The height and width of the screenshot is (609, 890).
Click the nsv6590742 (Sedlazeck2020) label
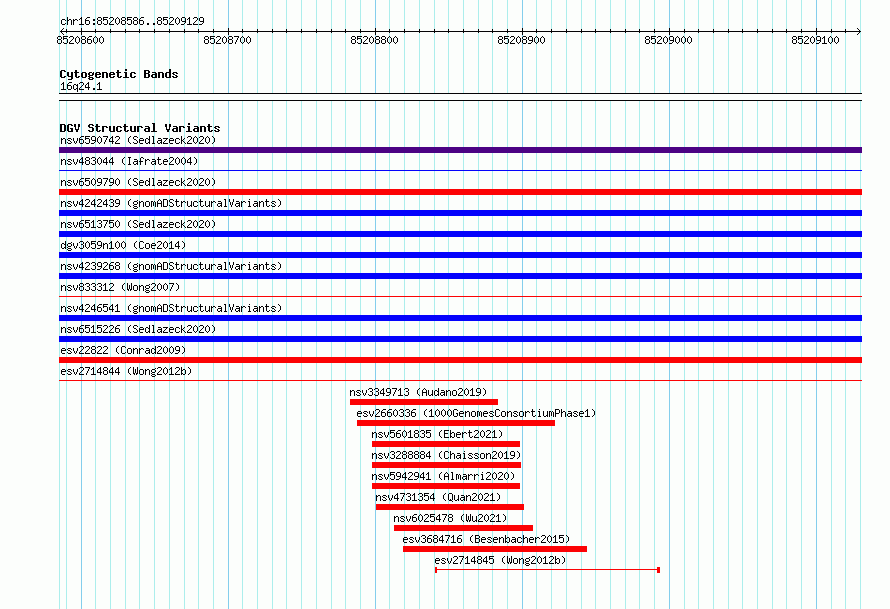(x=138, y=140)
